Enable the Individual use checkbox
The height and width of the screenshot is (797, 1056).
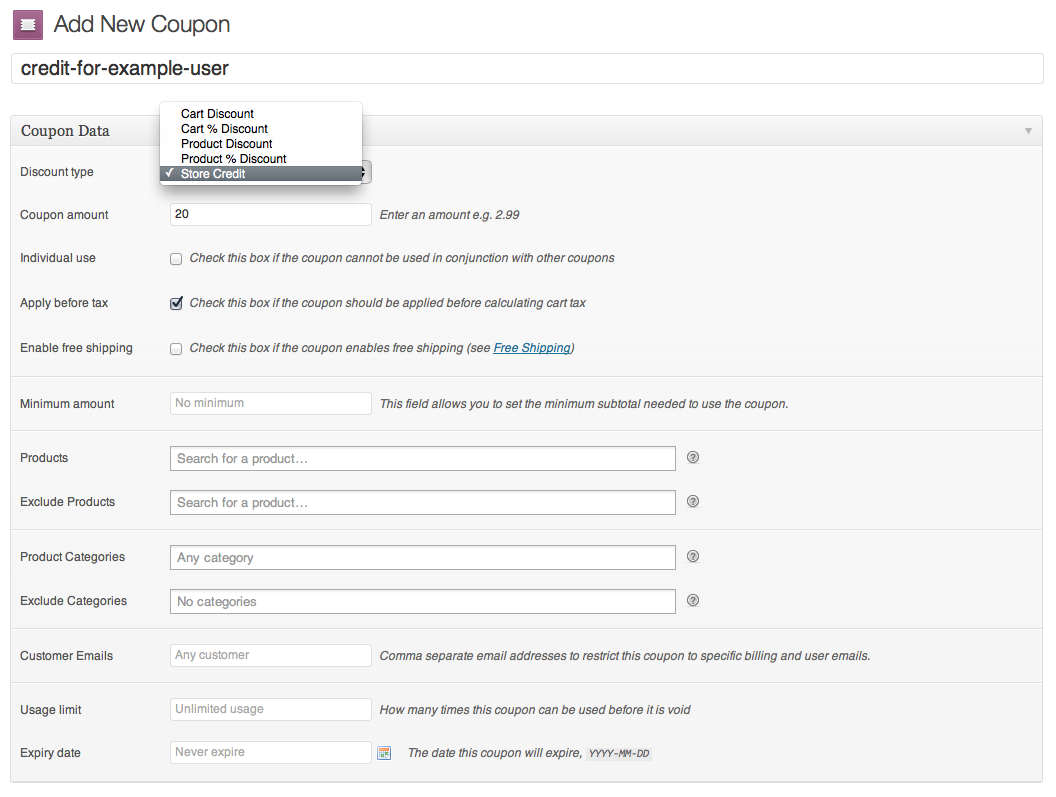pyautogui.click(x=176, y=259)
